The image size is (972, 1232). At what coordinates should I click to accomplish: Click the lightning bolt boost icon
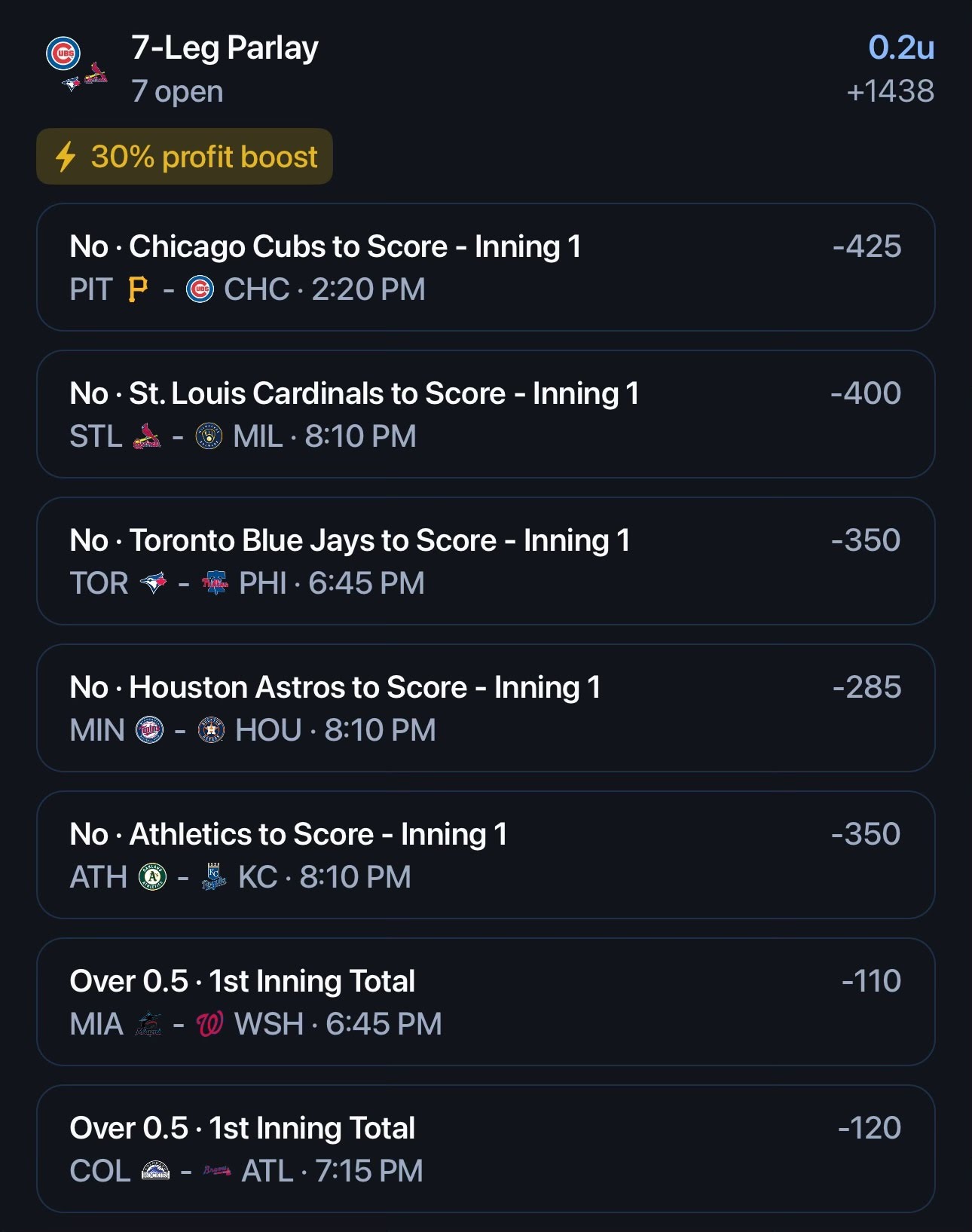66,157
